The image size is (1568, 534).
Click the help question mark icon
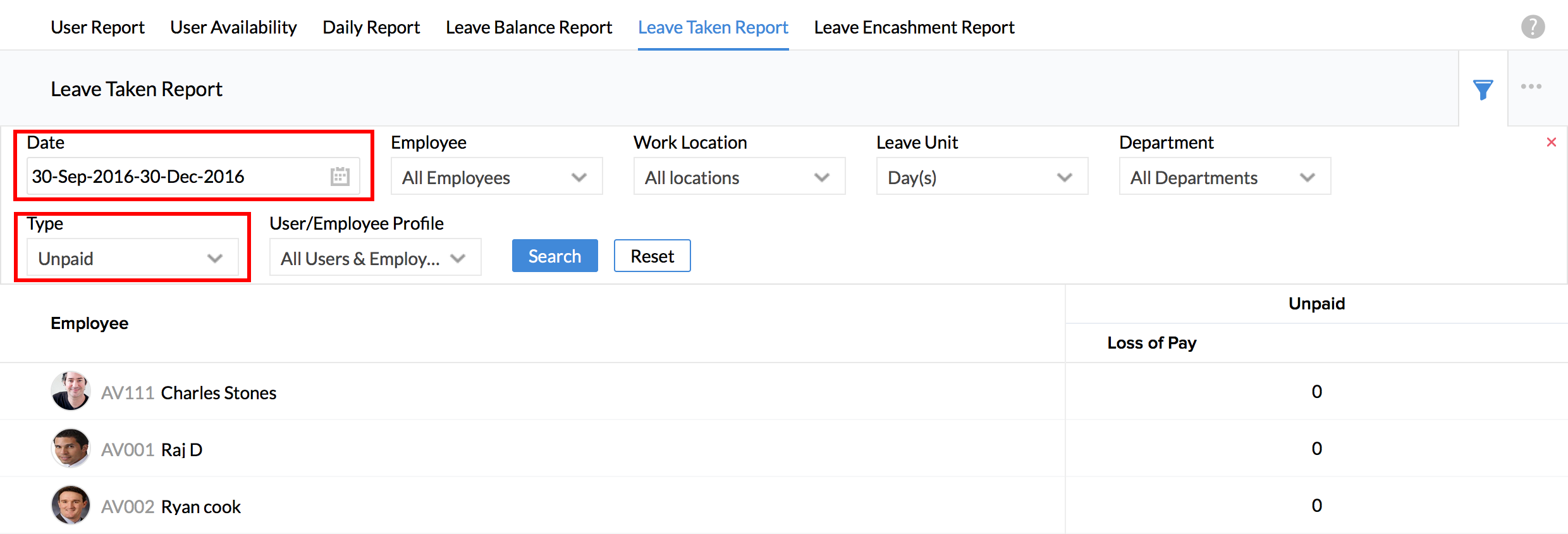pyautogui.click(x=1533, y=27)
